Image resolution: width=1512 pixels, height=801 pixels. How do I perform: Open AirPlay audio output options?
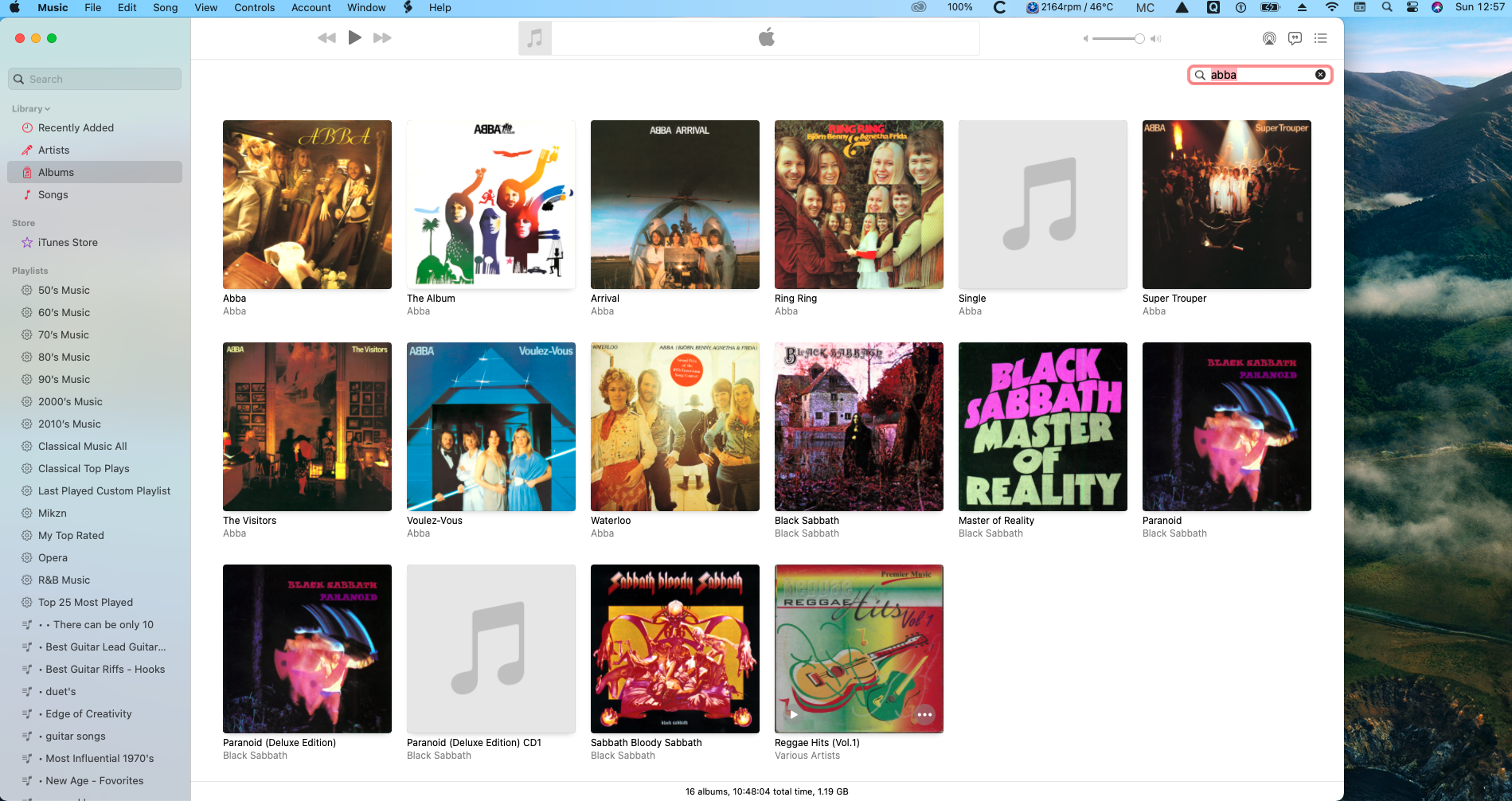point(1269,38)
